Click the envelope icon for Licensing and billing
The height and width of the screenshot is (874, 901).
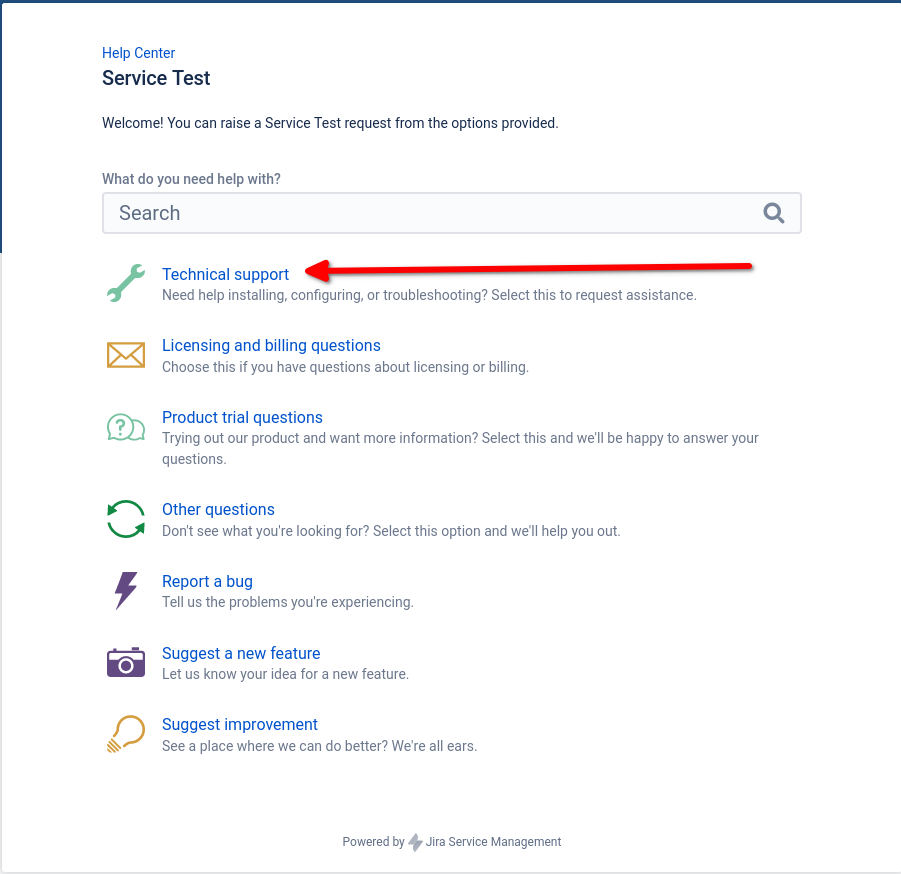pyautogui.click(x=126, y=355)
